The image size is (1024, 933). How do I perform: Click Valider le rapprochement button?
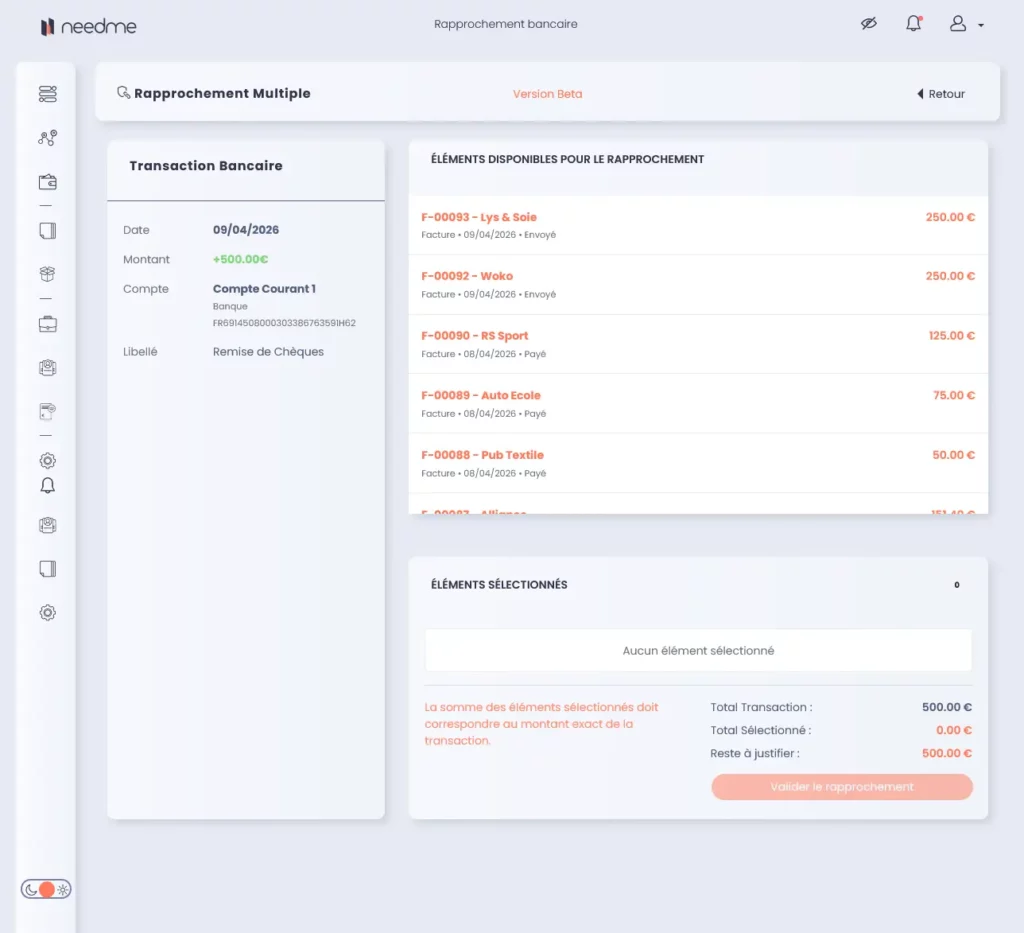[841, 787]
